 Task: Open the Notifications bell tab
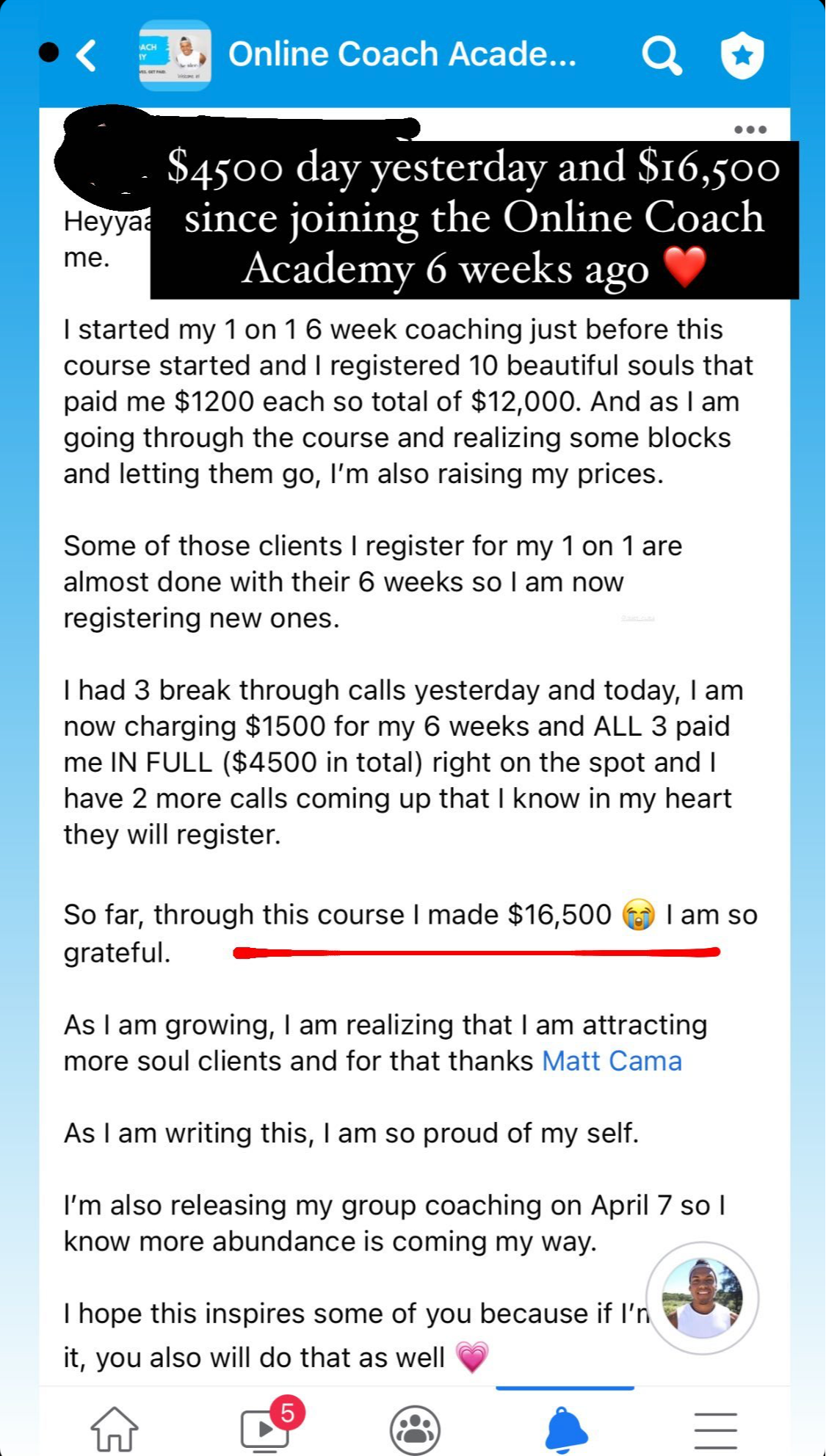click(565, 1429)
